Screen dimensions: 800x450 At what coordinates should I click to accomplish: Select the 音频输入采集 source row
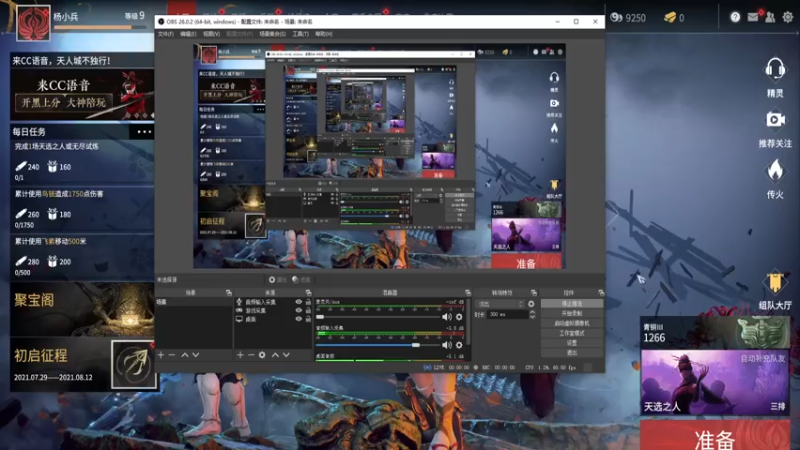[272, 302]
